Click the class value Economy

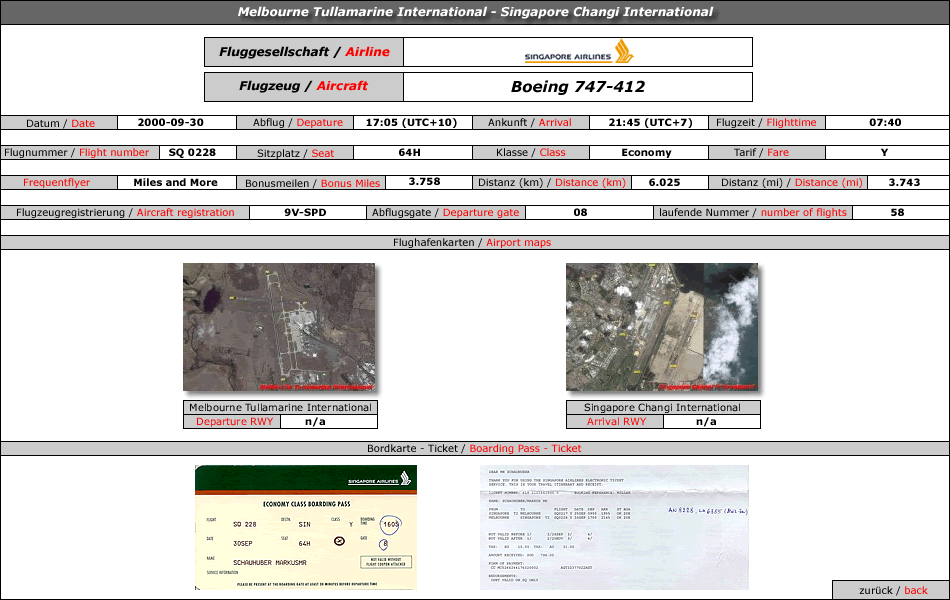point(646,153)
